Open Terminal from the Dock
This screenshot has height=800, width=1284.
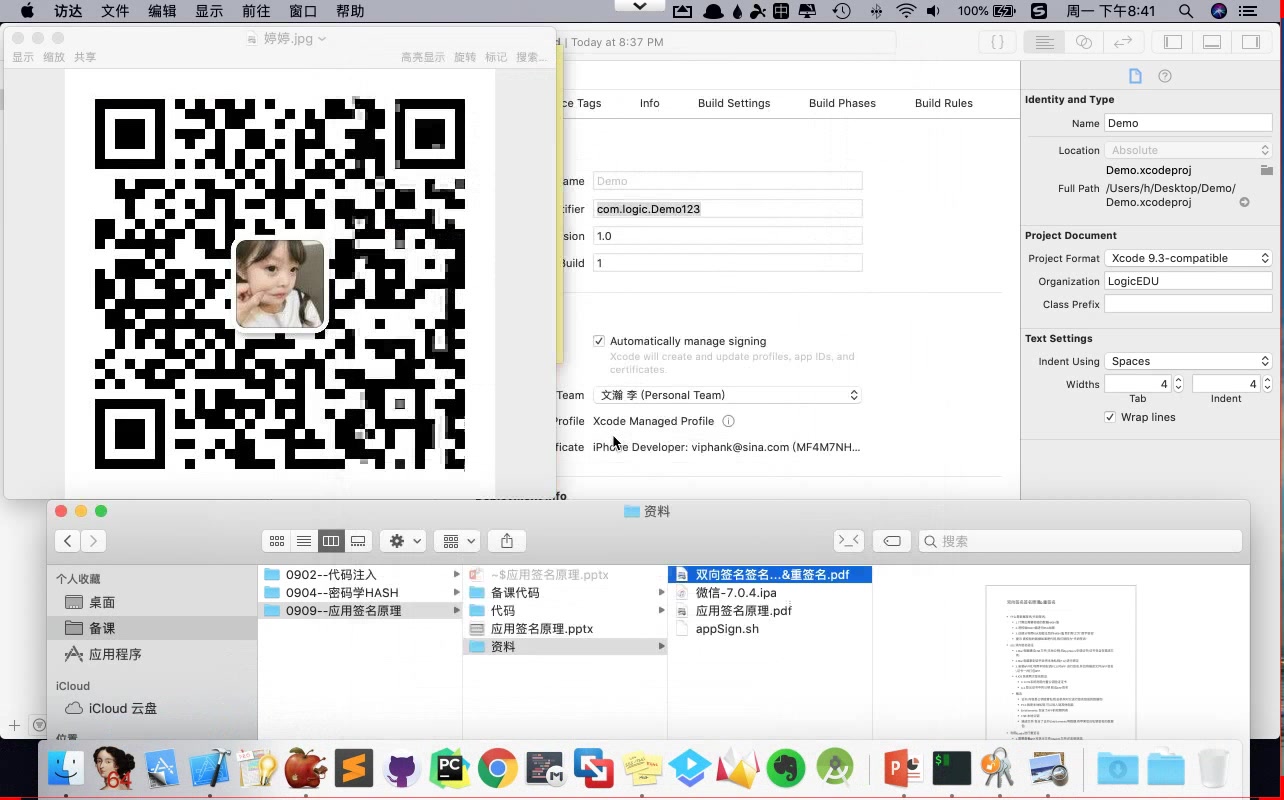(951, 769)
